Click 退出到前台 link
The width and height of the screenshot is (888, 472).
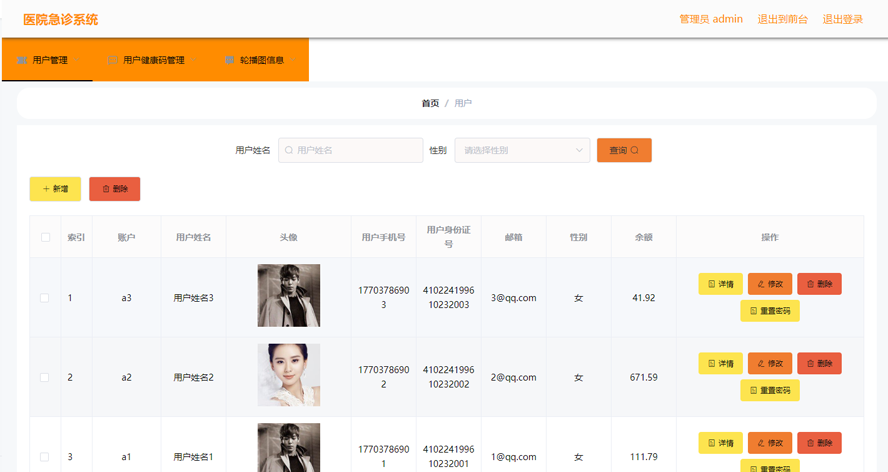coord(783,19)
